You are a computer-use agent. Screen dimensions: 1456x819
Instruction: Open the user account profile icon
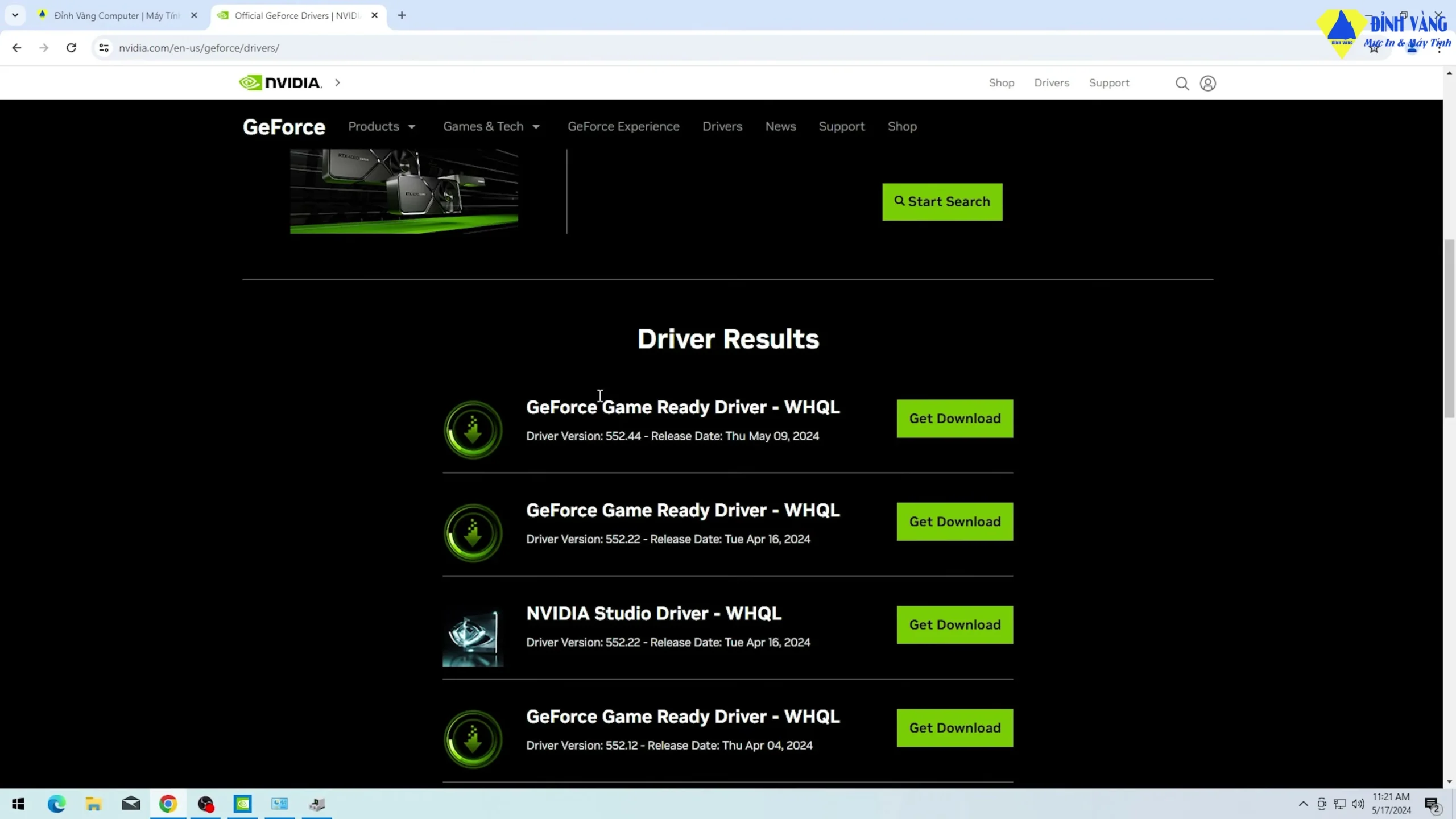[1207, 84]
